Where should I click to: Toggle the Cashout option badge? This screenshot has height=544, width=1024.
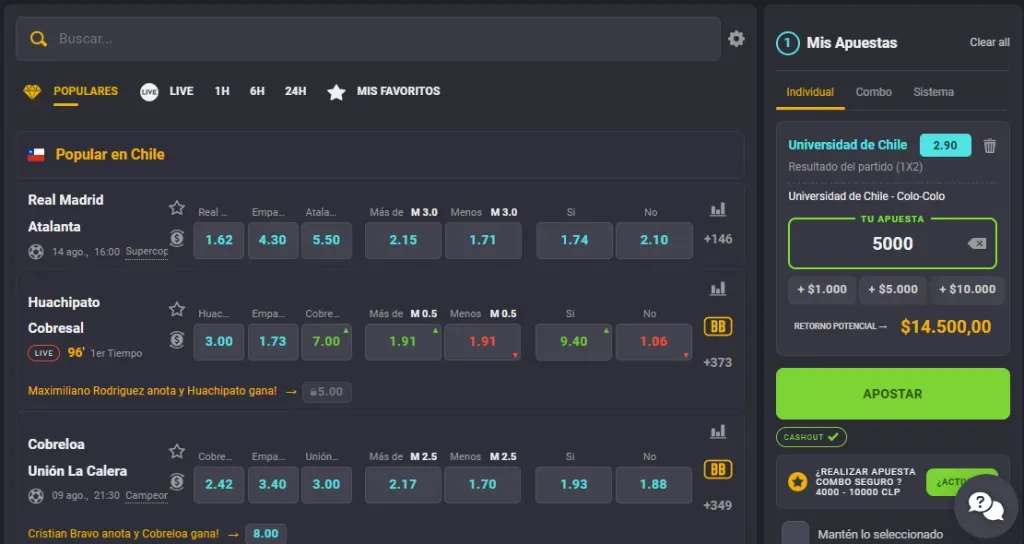pos(811,437)
